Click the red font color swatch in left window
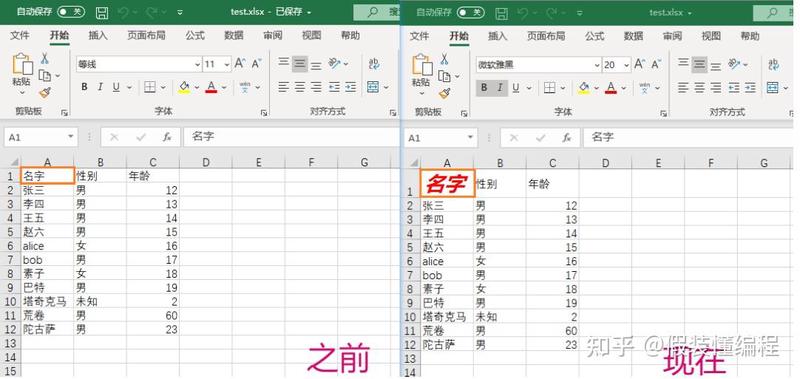Viewport: 800px width, 379px height. pyautogui.click(x=211, y=87)
